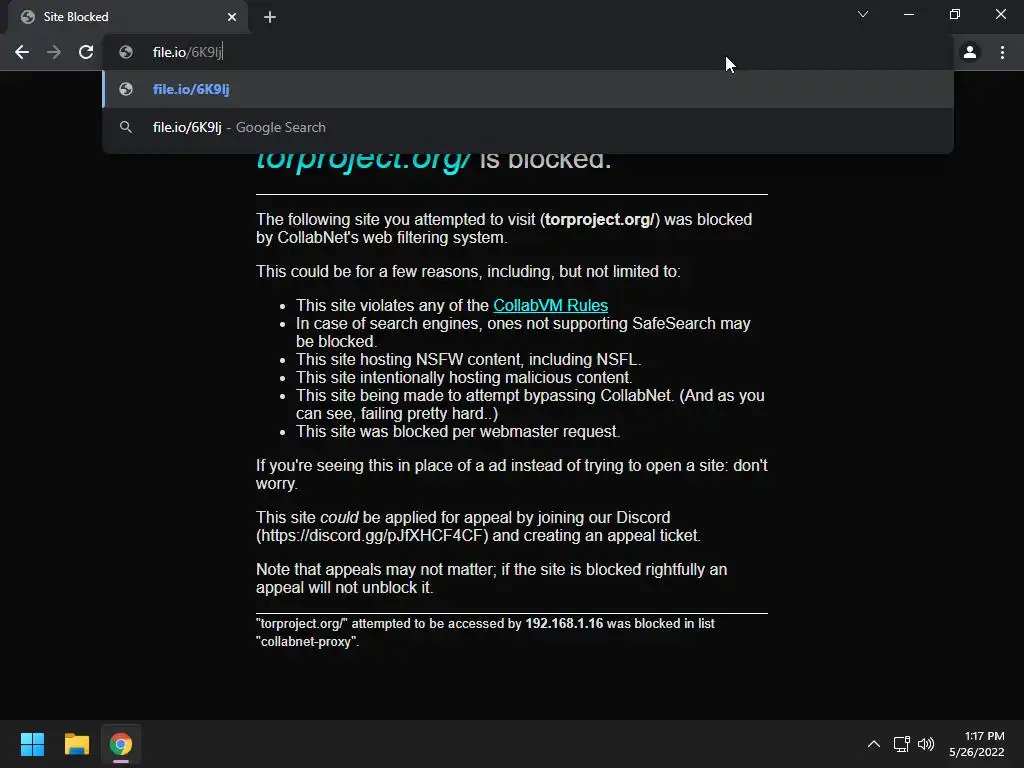Click "This site was blocked per webmaster request."
Image resolution: width=1024 pixels, height=768 pixels.
[458, 432]
